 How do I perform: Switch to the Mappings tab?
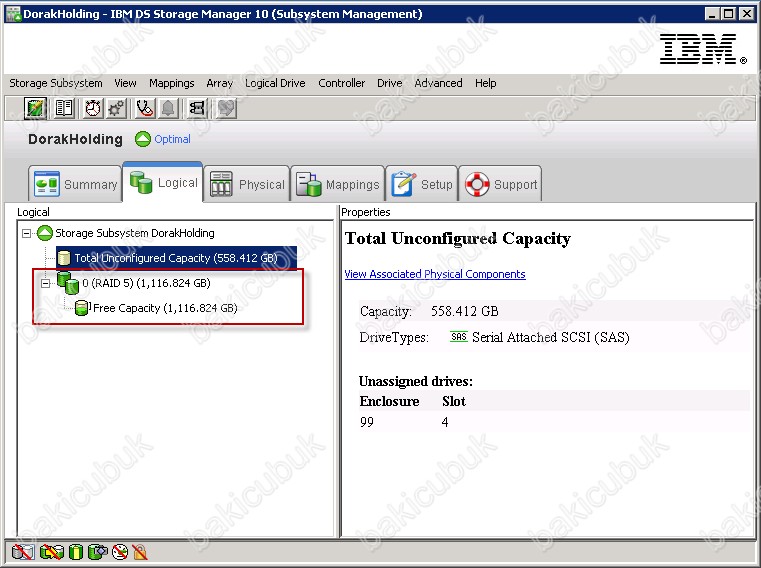(x=337, y=184)
